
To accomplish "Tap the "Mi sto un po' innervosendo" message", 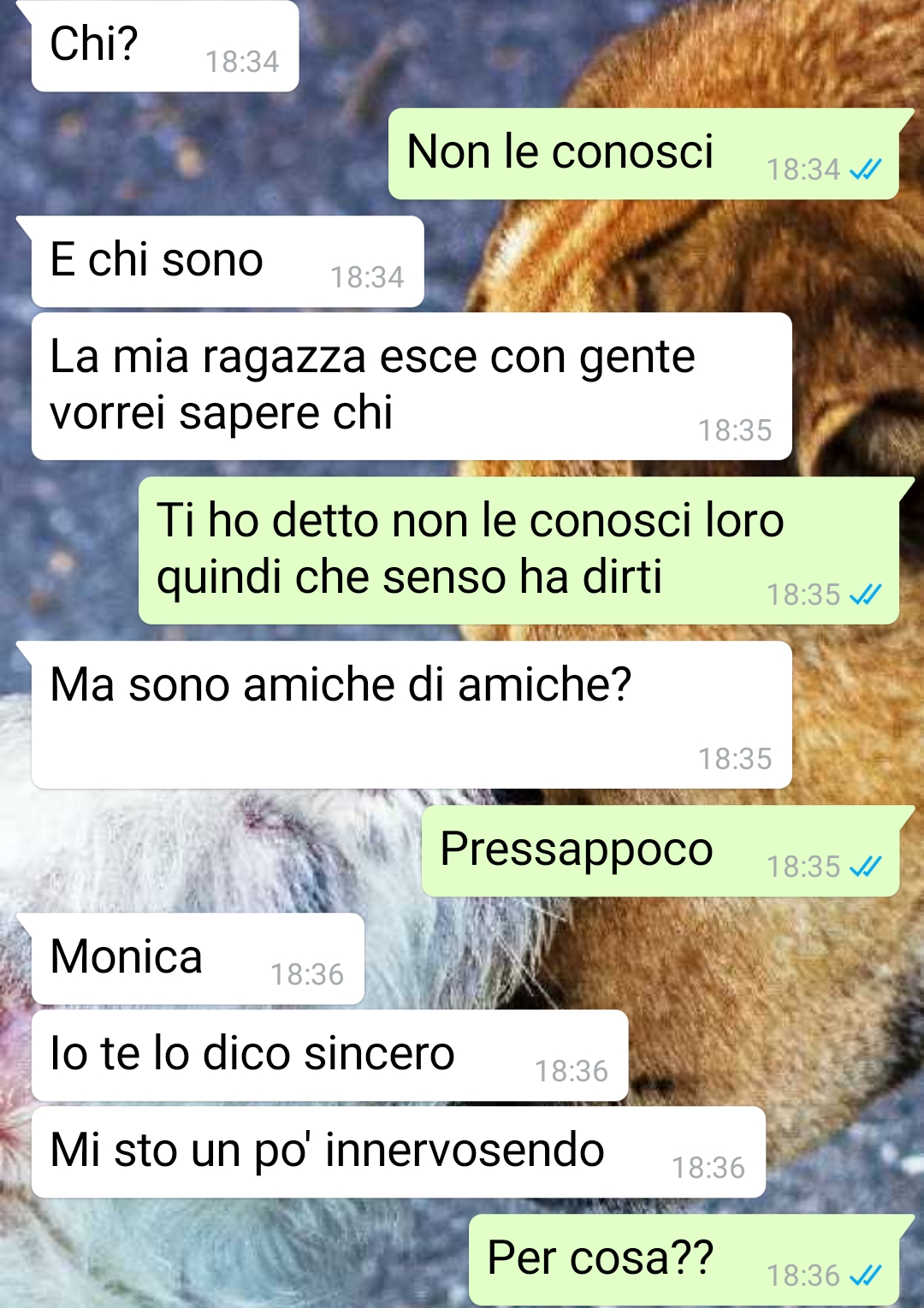I will pyautogui.click(x=398, y=1152).
